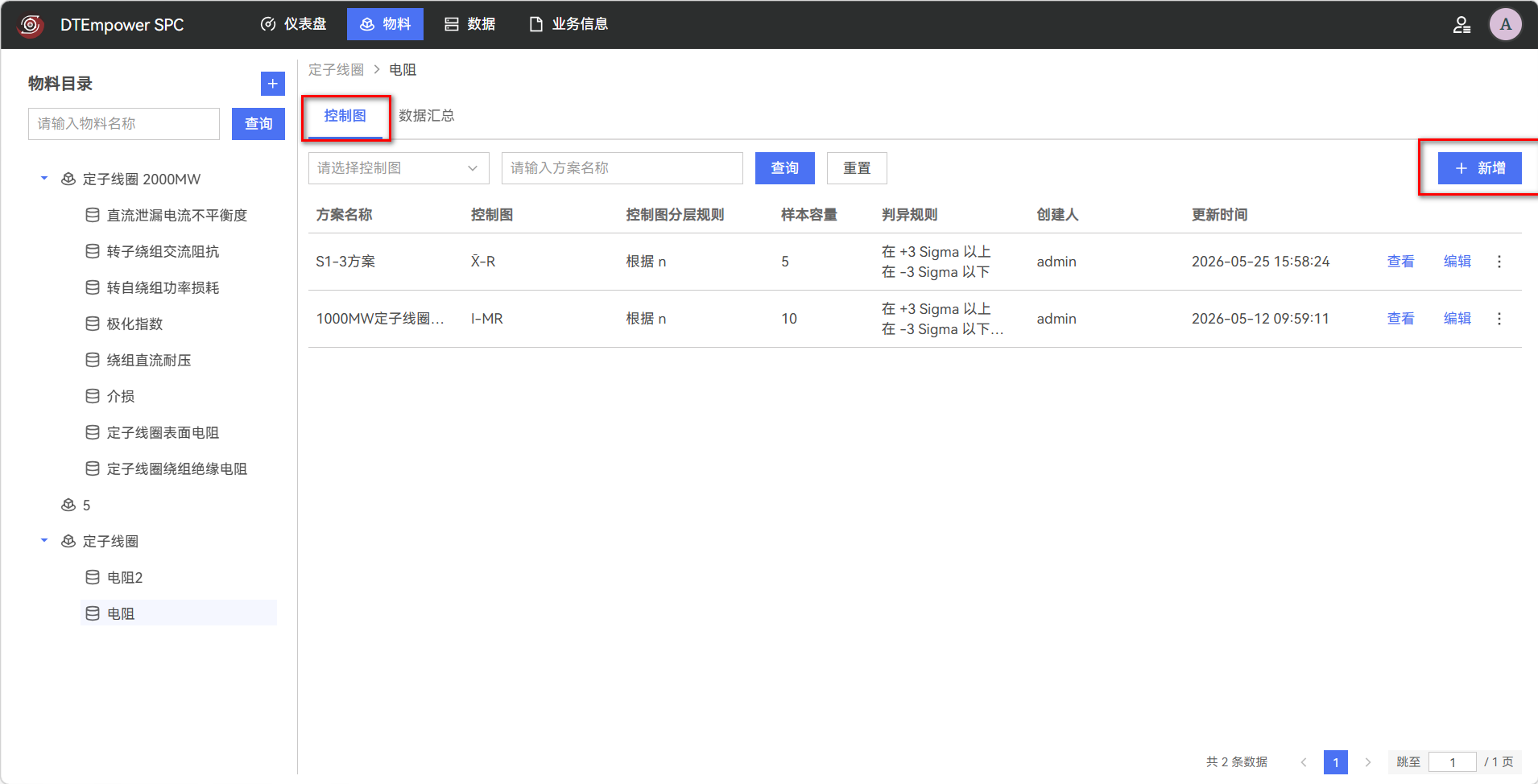
Task: Focus the 跳至 page number input
Action: [x=1453, y=762]
